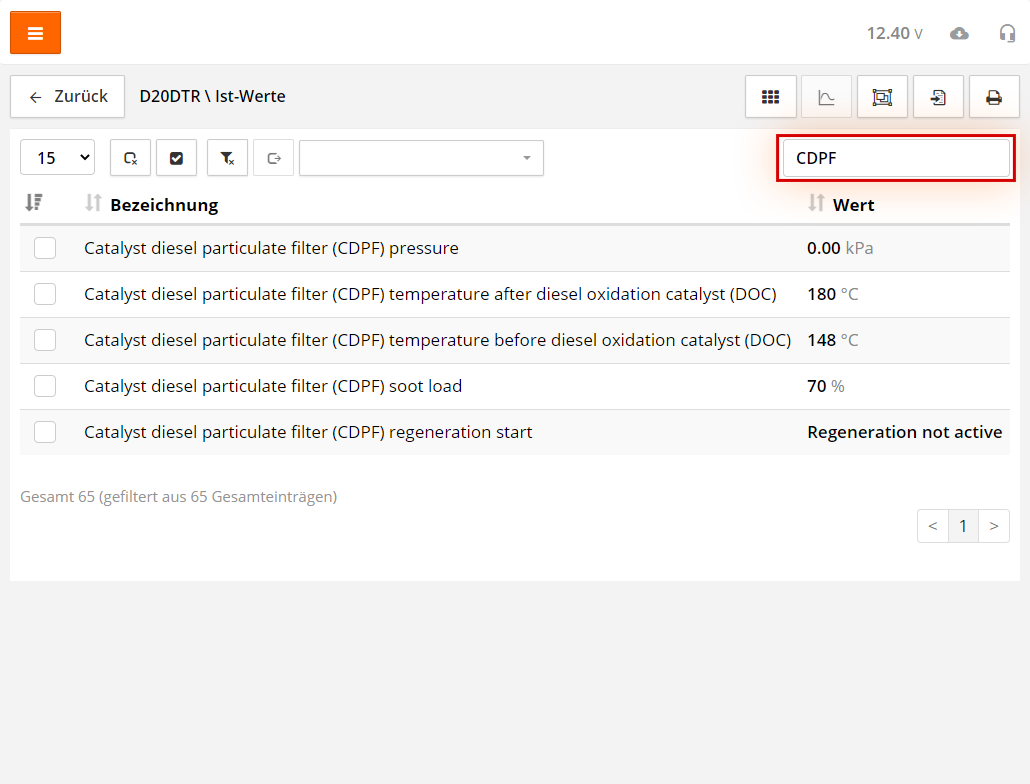Check the CDPF pressure row checkbox
The width and height of the screenshot is (1030, 784).
pos(45,248)
